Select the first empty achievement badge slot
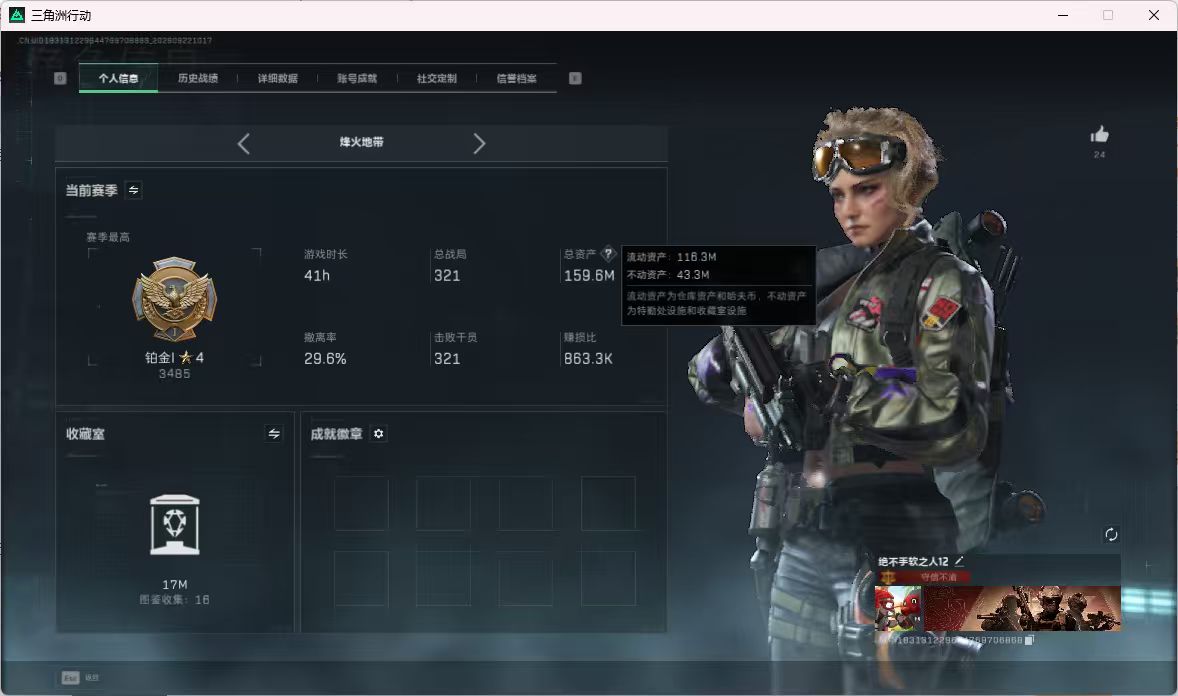 tap(361, 503)
